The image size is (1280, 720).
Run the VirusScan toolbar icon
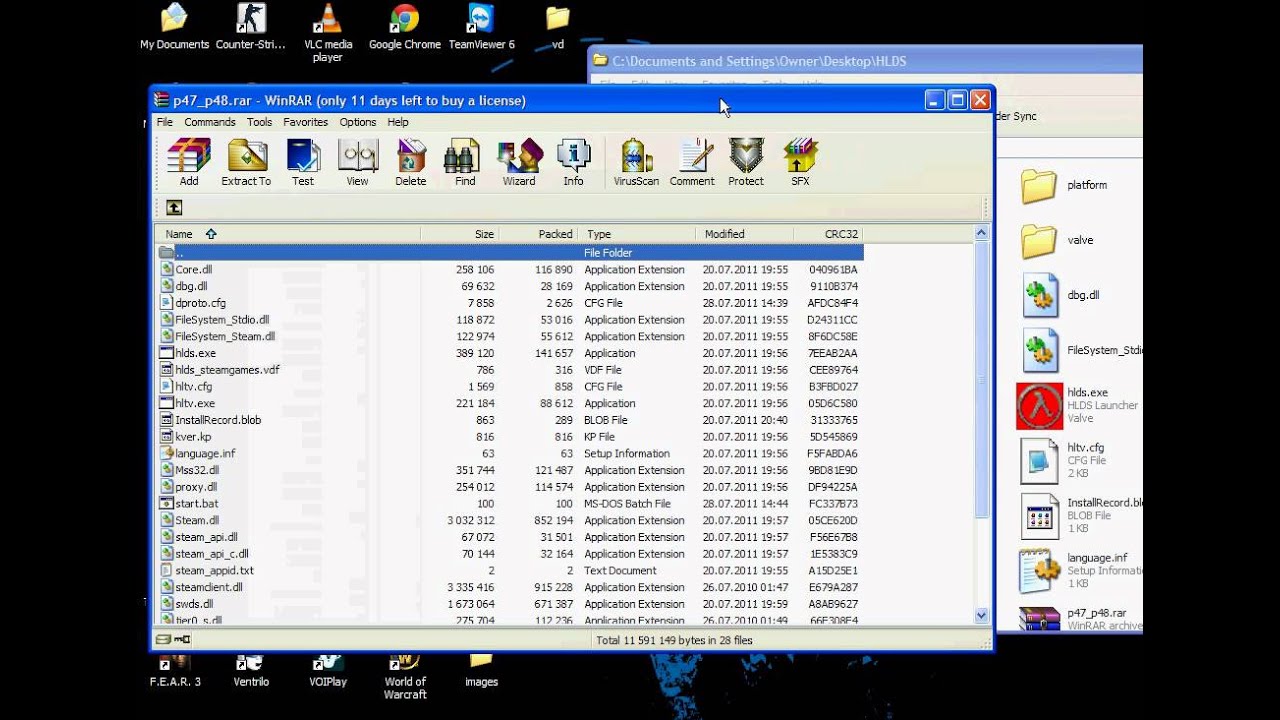click(x=636, y=163)
